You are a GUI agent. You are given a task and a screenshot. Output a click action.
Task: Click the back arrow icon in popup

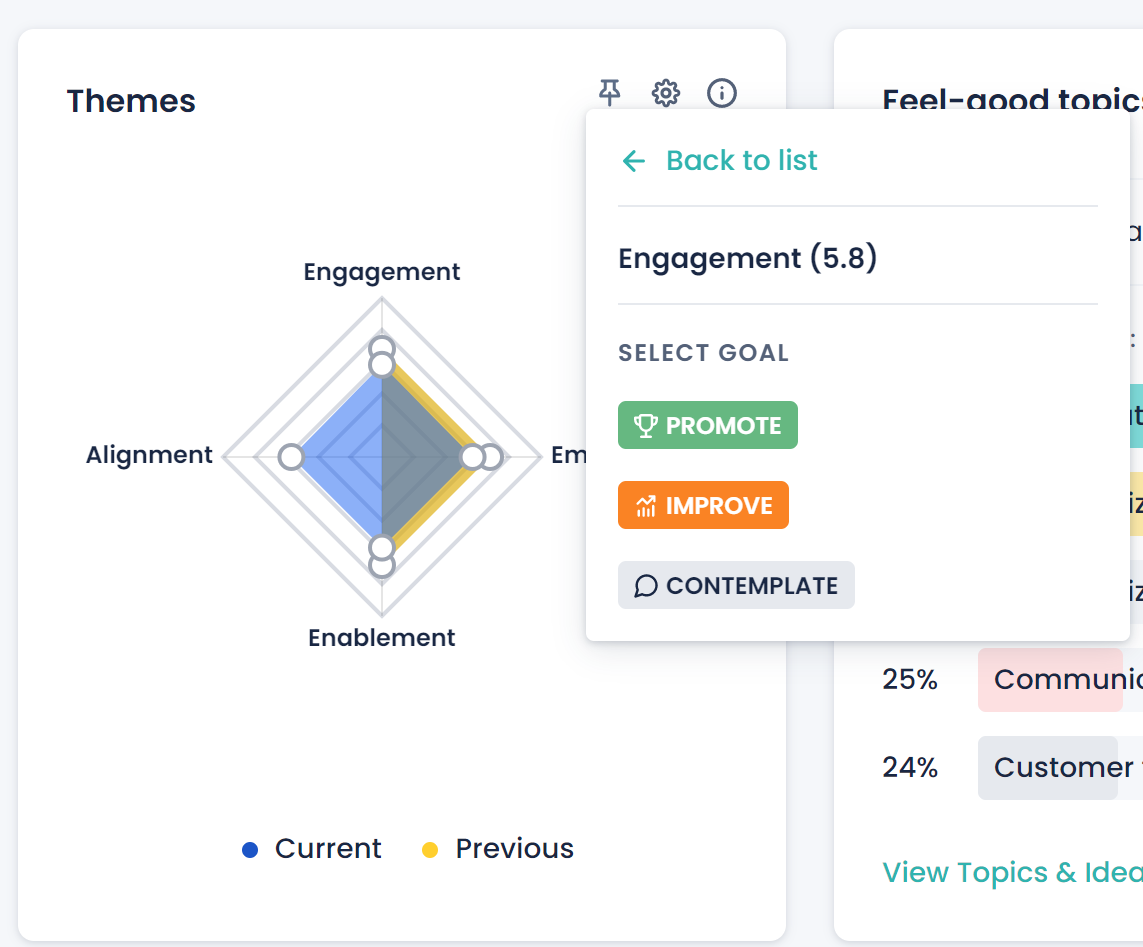pos(634,161)
